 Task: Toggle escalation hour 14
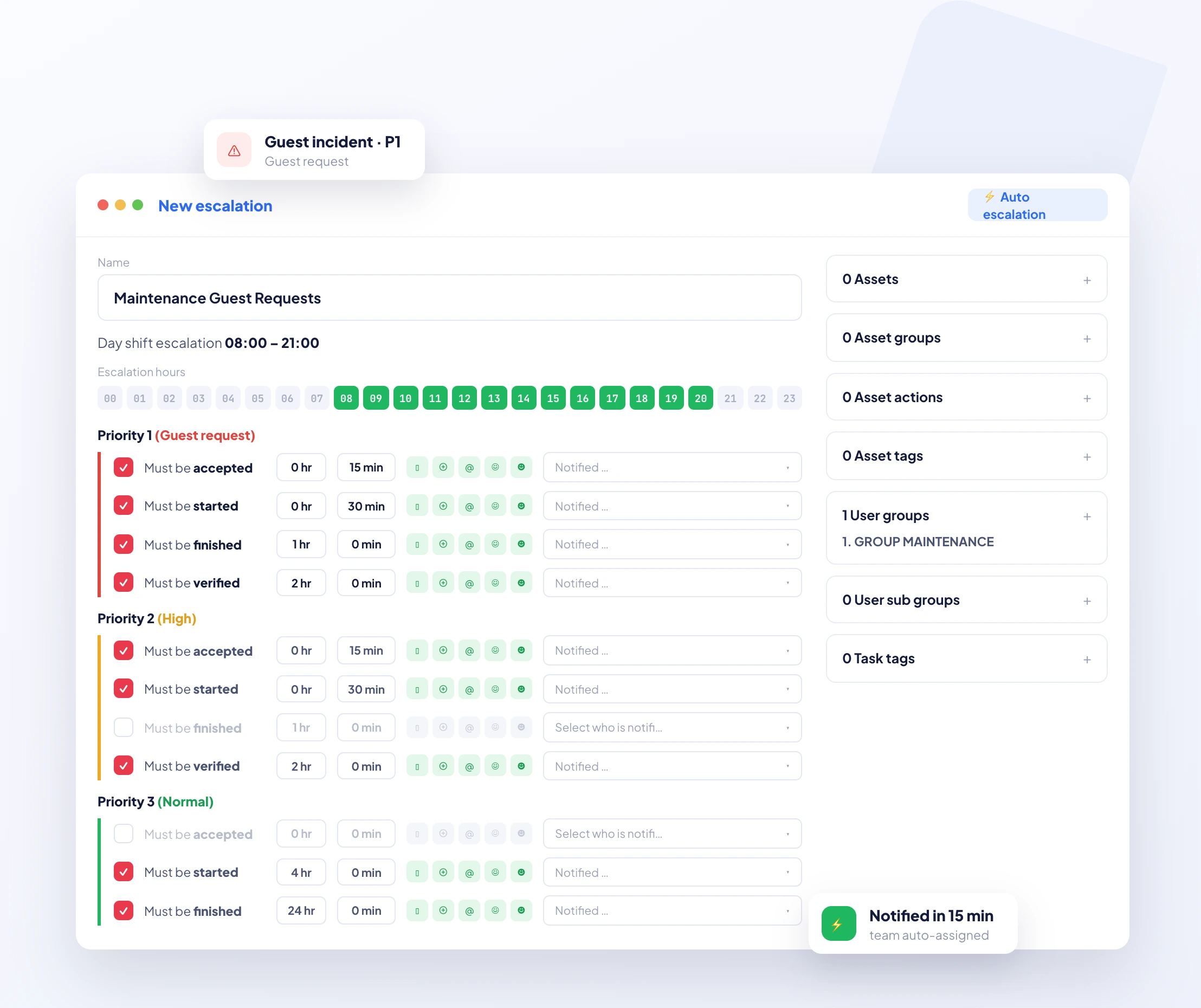point(524,398)
